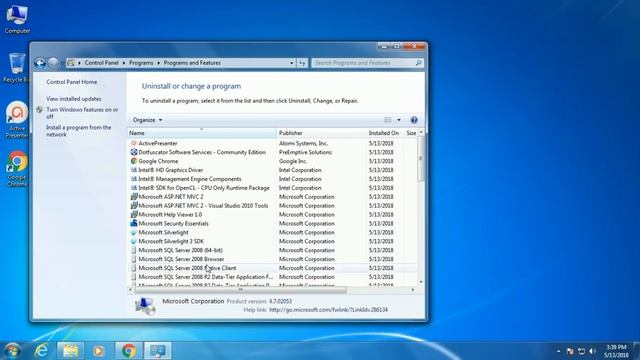Sort the list by Publisher column

tap(321, 133)
